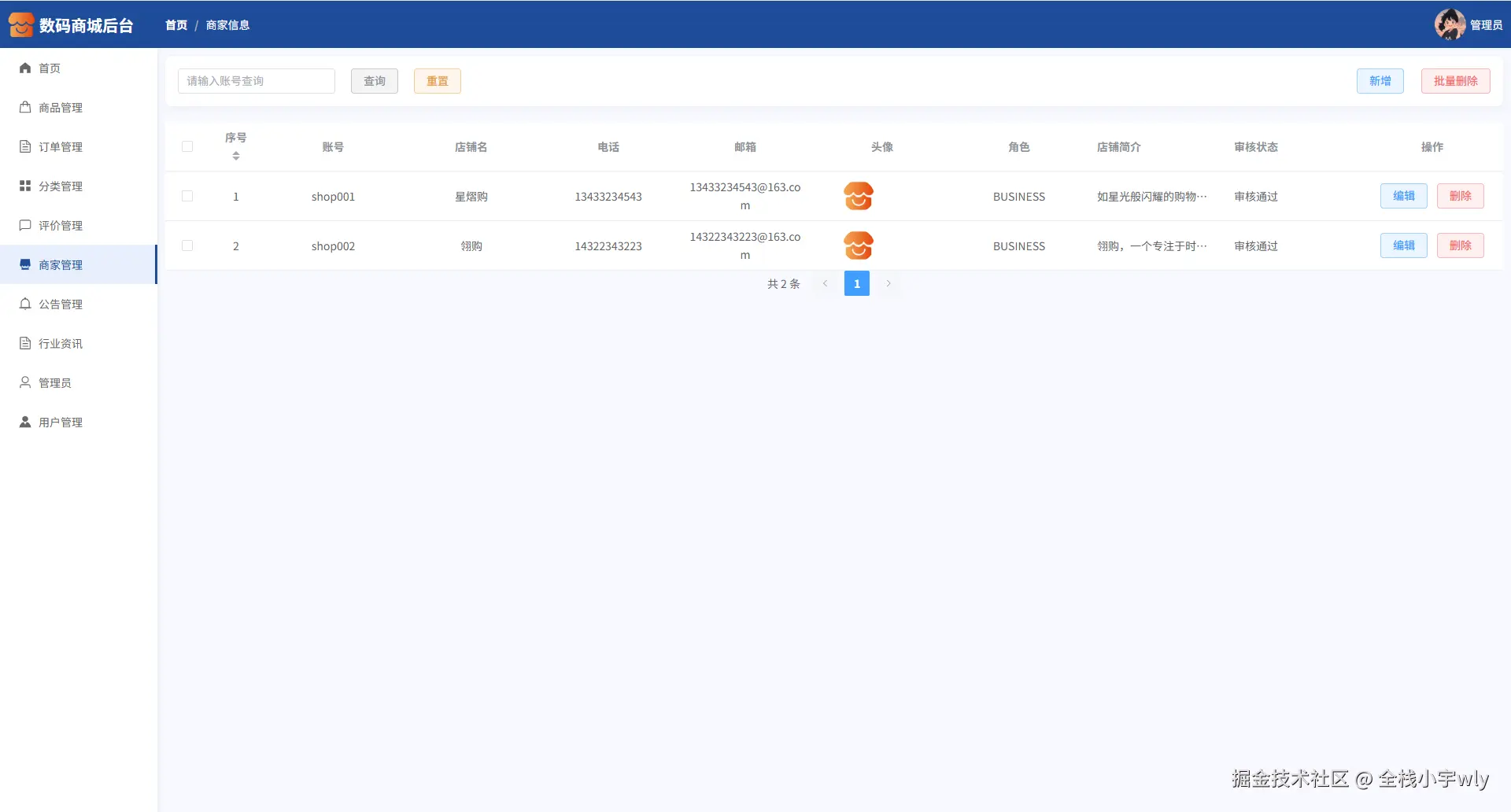Click the phone number 14322343223
Viewport: 1511px width, 812px height.
(608, 246)
